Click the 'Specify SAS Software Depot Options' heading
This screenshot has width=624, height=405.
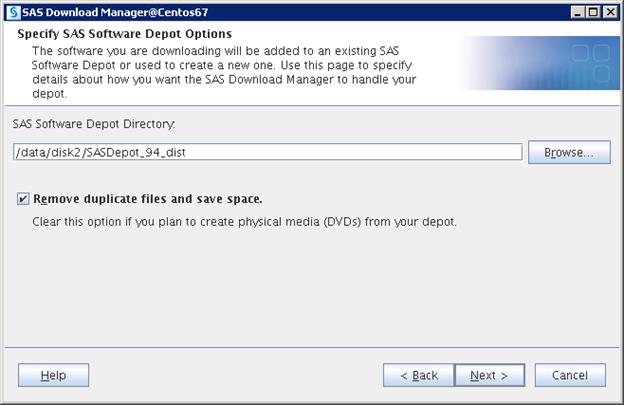pos(125,34)
